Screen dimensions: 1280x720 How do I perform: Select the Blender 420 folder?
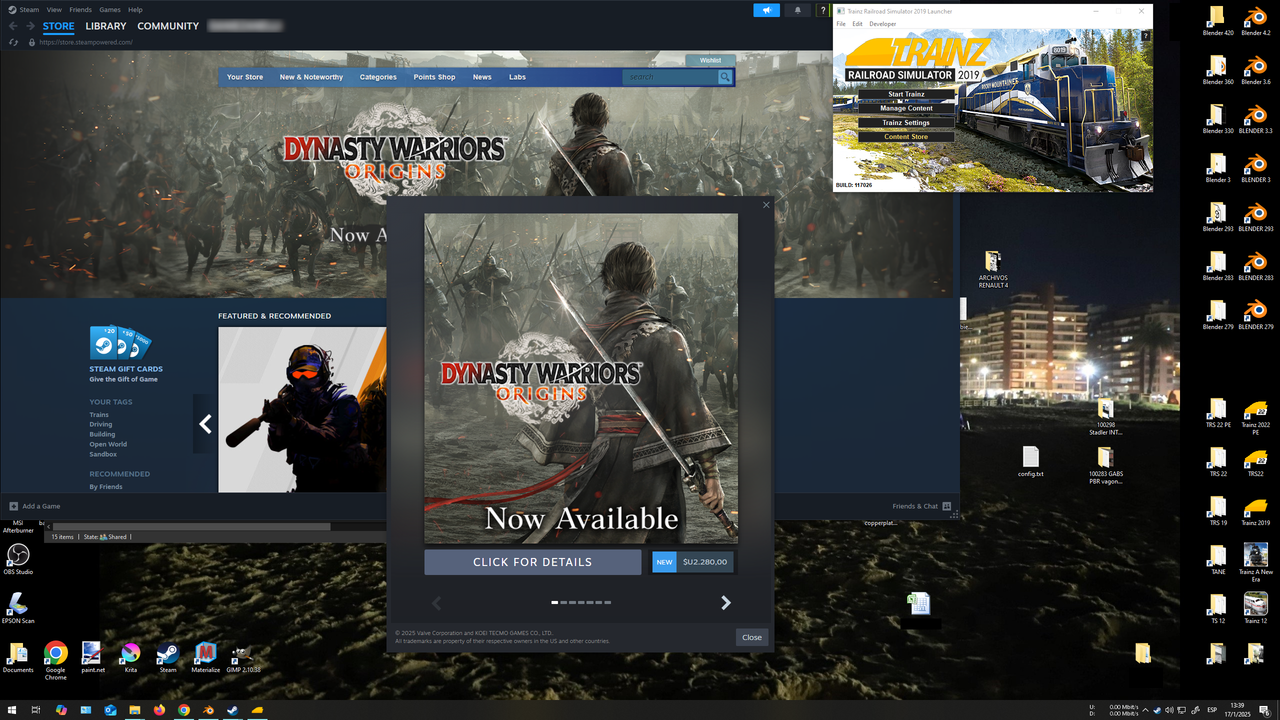1217,20
